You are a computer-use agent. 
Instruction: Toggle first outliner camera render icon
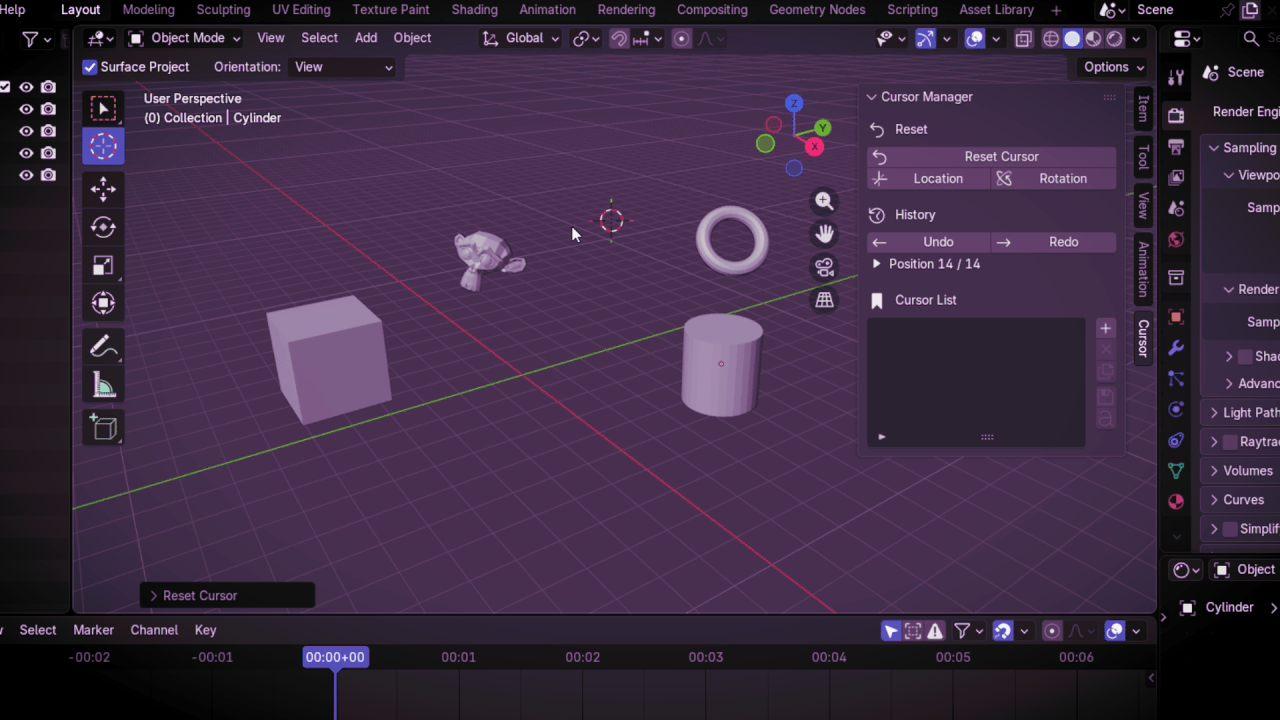click(x=48, y=87)
